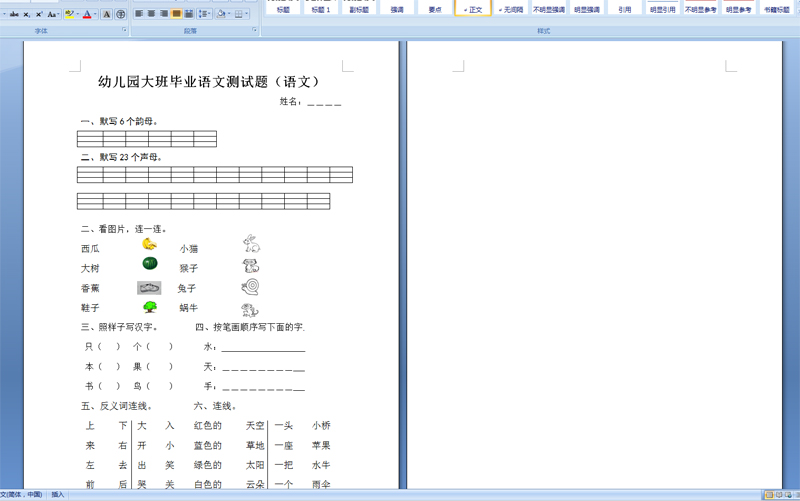Click the word 小桥

pos(321,425)
